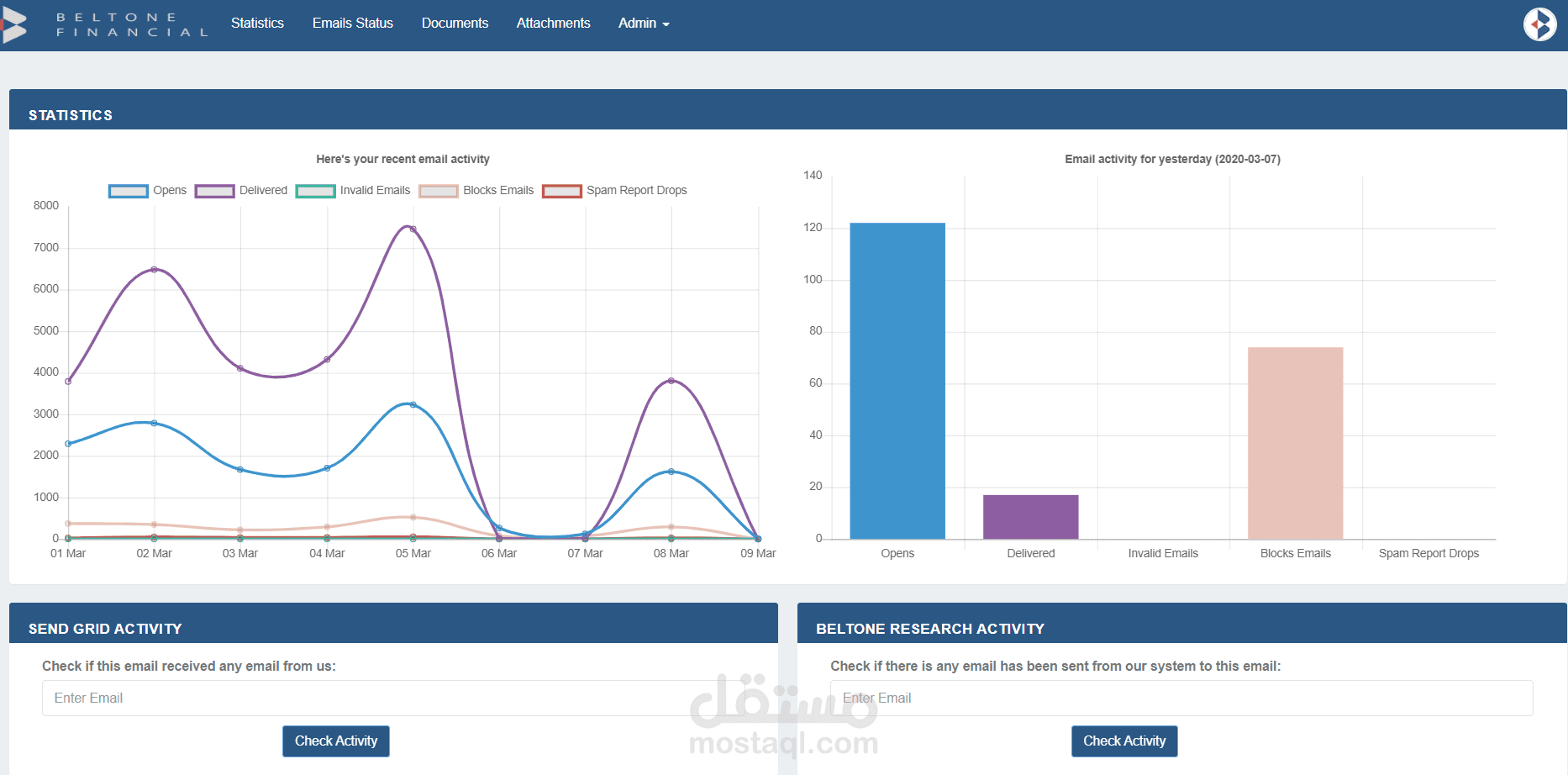Click the Delivered data point for 08 Mar
This screenshot has height=775, width=1568.
tap(671, 381)
